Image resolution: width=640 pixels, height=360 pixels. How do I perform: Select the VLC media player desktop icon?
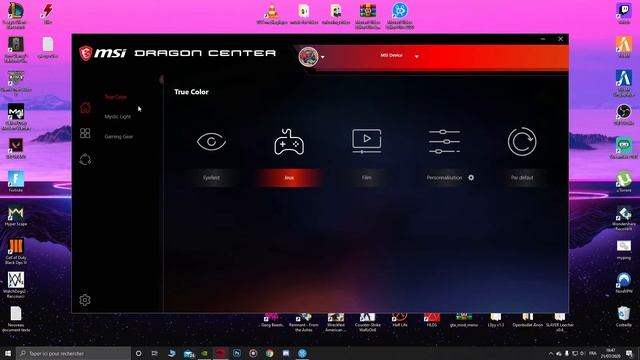272,14
